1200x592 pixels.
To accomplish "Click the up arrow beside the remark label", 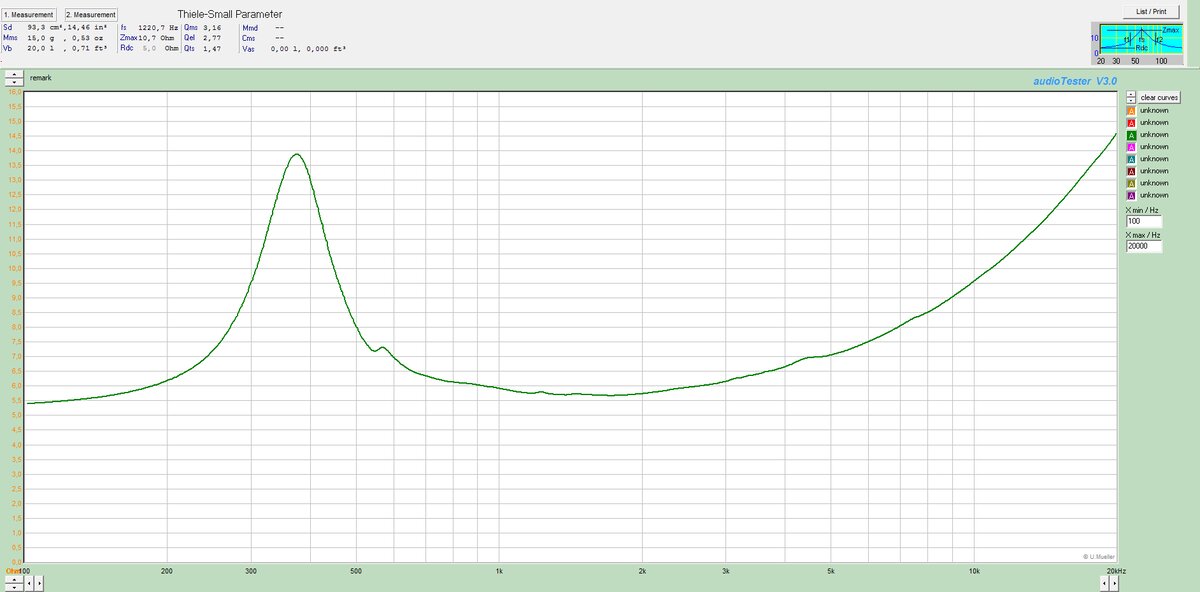I will click(x=14, y=74).
